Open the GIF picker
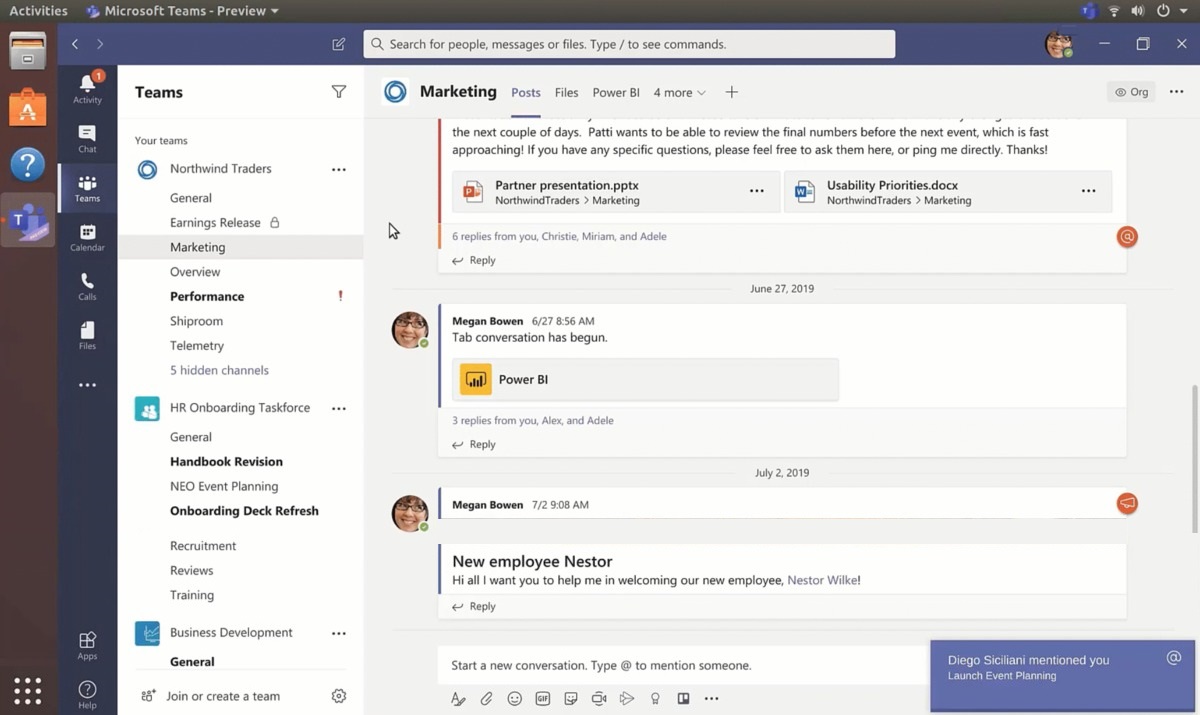Screen dimensions: 1200x715 pyautogui.click(x=543, y=699)
